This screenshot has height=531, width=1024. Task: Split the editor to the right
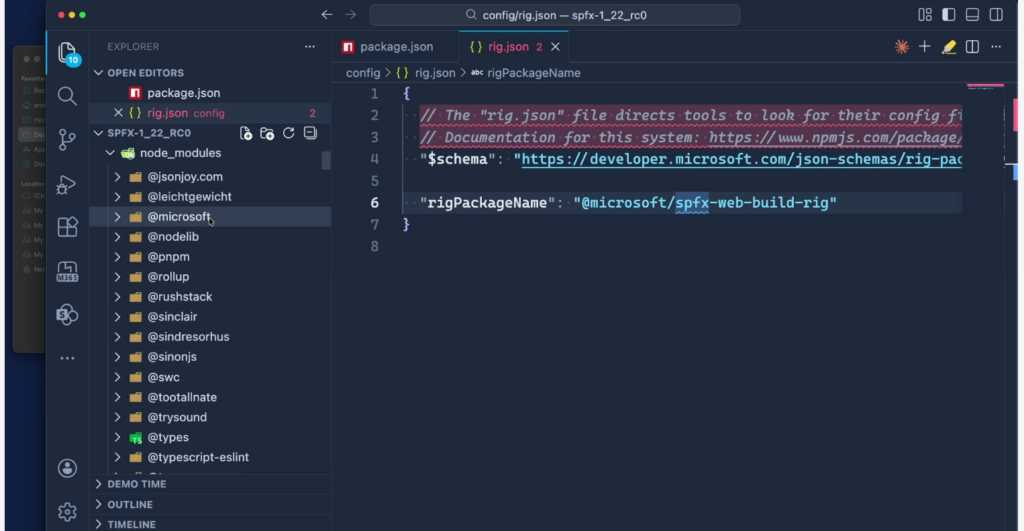[971, 47]
